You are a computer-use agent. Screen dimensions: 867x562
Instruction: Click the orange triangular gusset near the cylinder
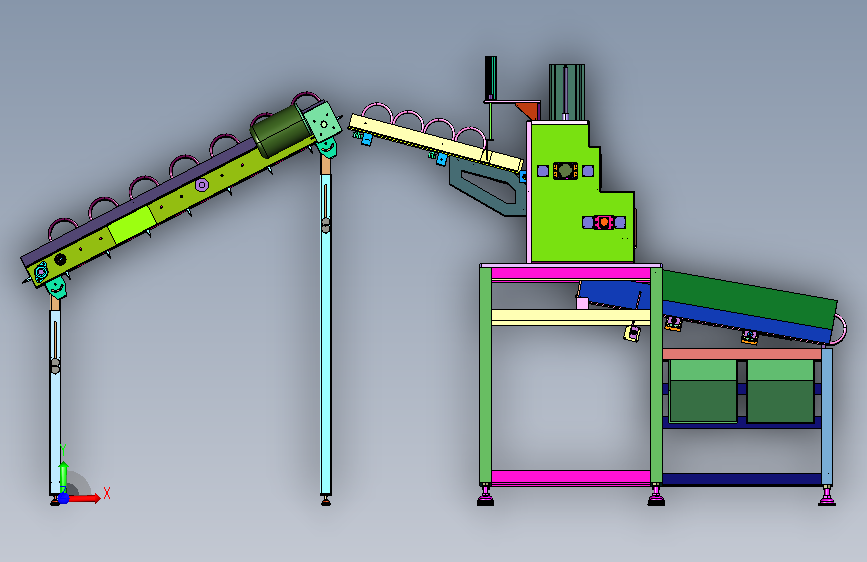click(x=528, y=110)
